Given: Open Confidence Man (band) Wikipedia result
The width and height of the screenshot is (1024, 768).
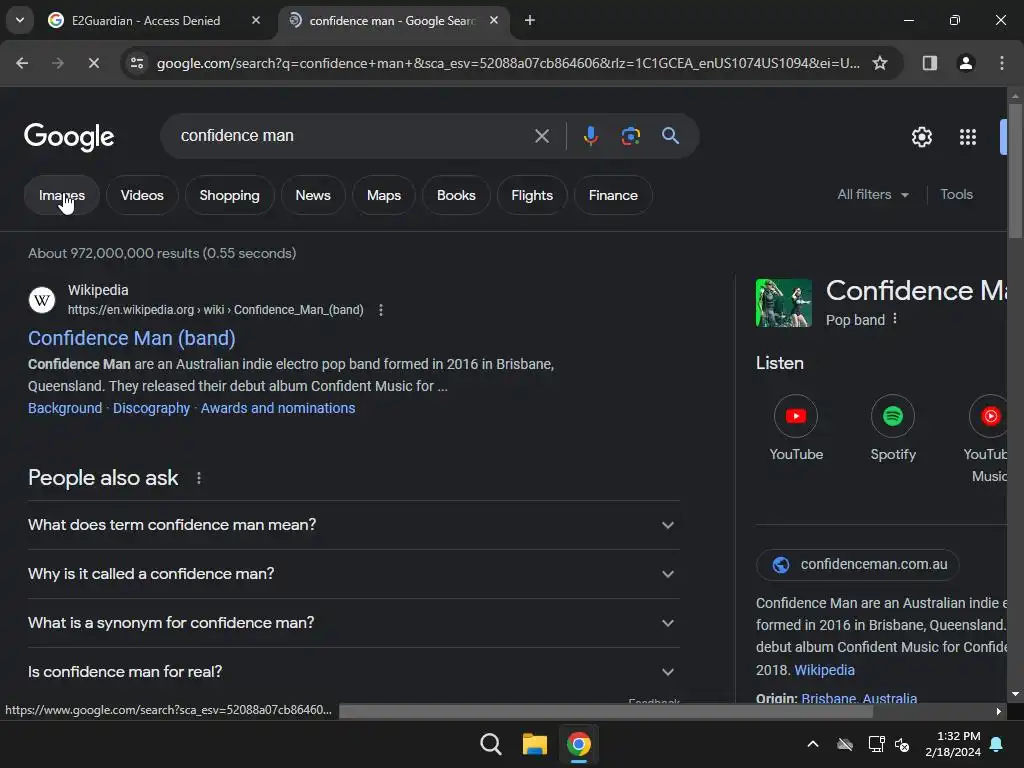Looking at the screenshot, I should [x=131, y=338].
